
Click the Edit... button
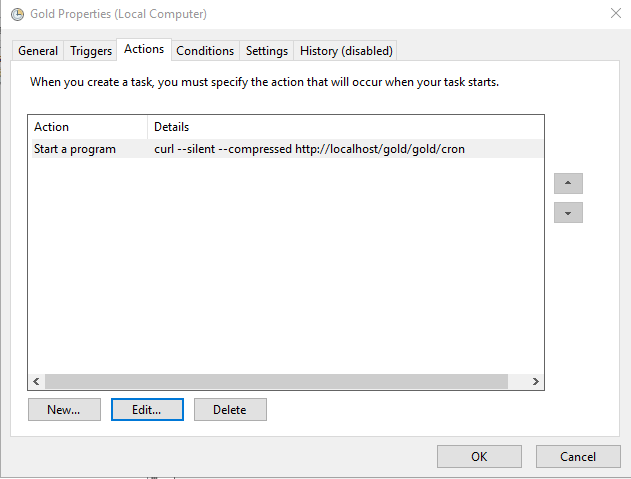tap(147, 409)
